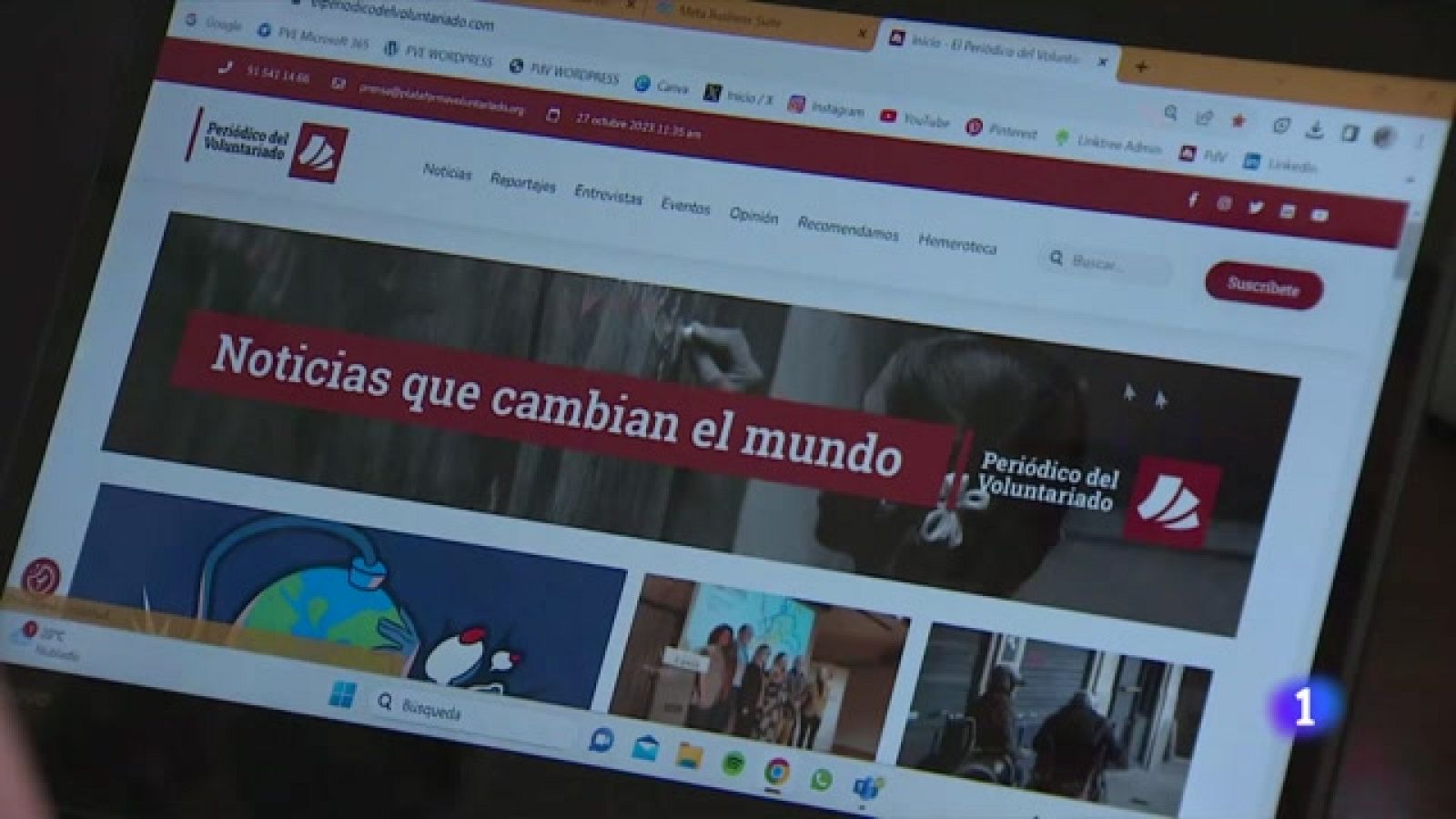The width and height of the screenshot is (1456, 819).
Task: Click the Suscríbete button
Action: coord(1267,284)
